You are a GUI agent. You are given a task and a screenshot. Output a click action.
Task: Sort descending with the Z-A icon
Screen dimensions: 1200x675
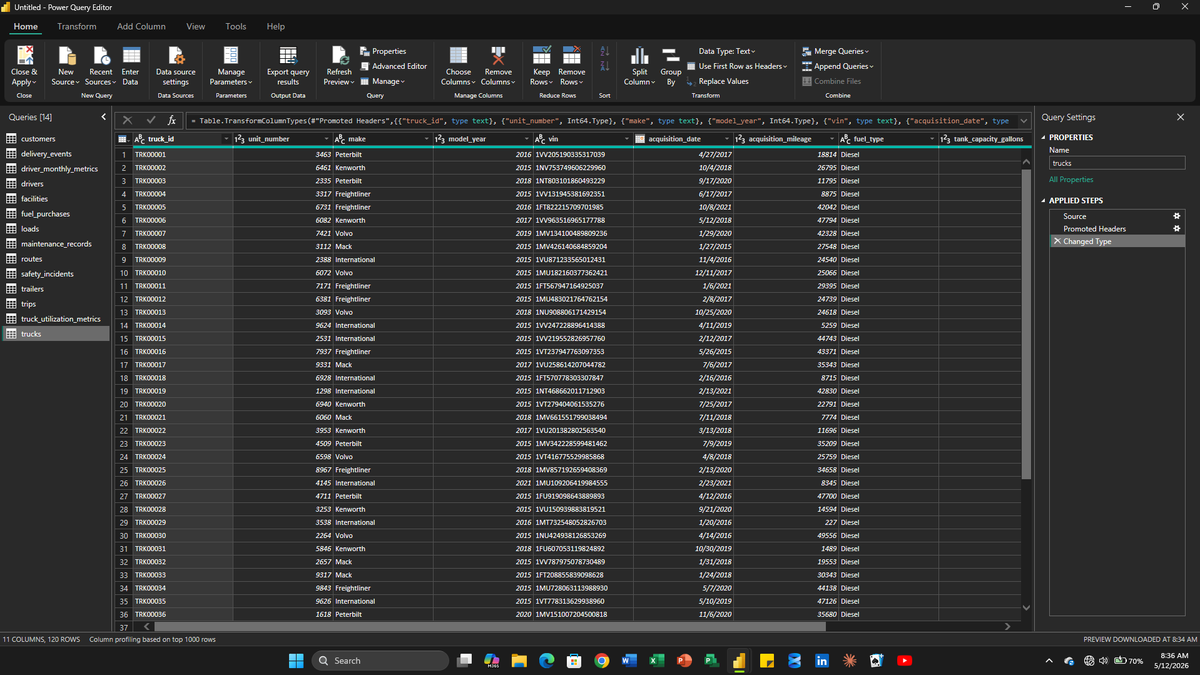click(604, 66)
